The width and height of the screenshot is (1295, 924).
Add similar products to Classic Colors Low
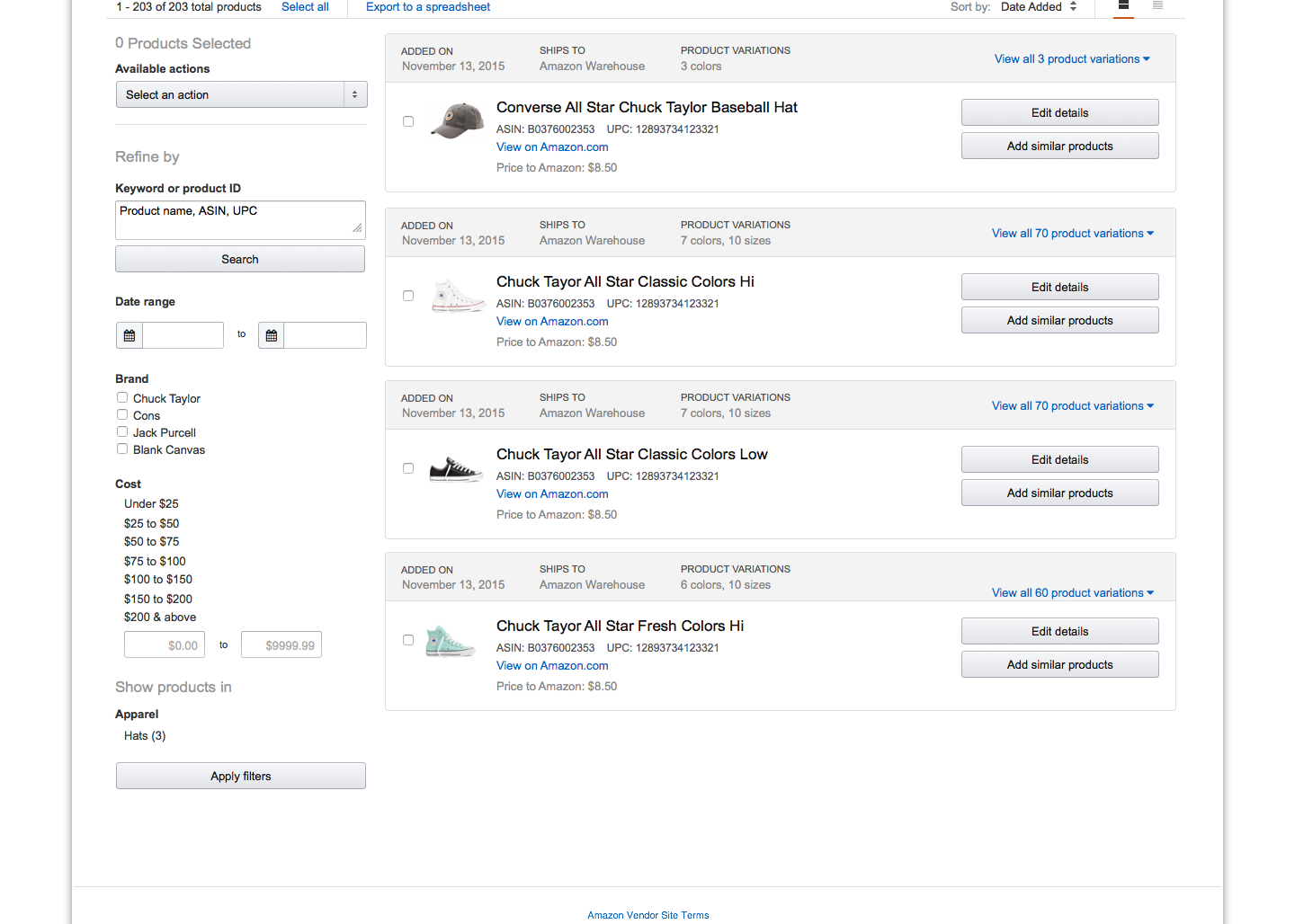tap(1060, 493)
